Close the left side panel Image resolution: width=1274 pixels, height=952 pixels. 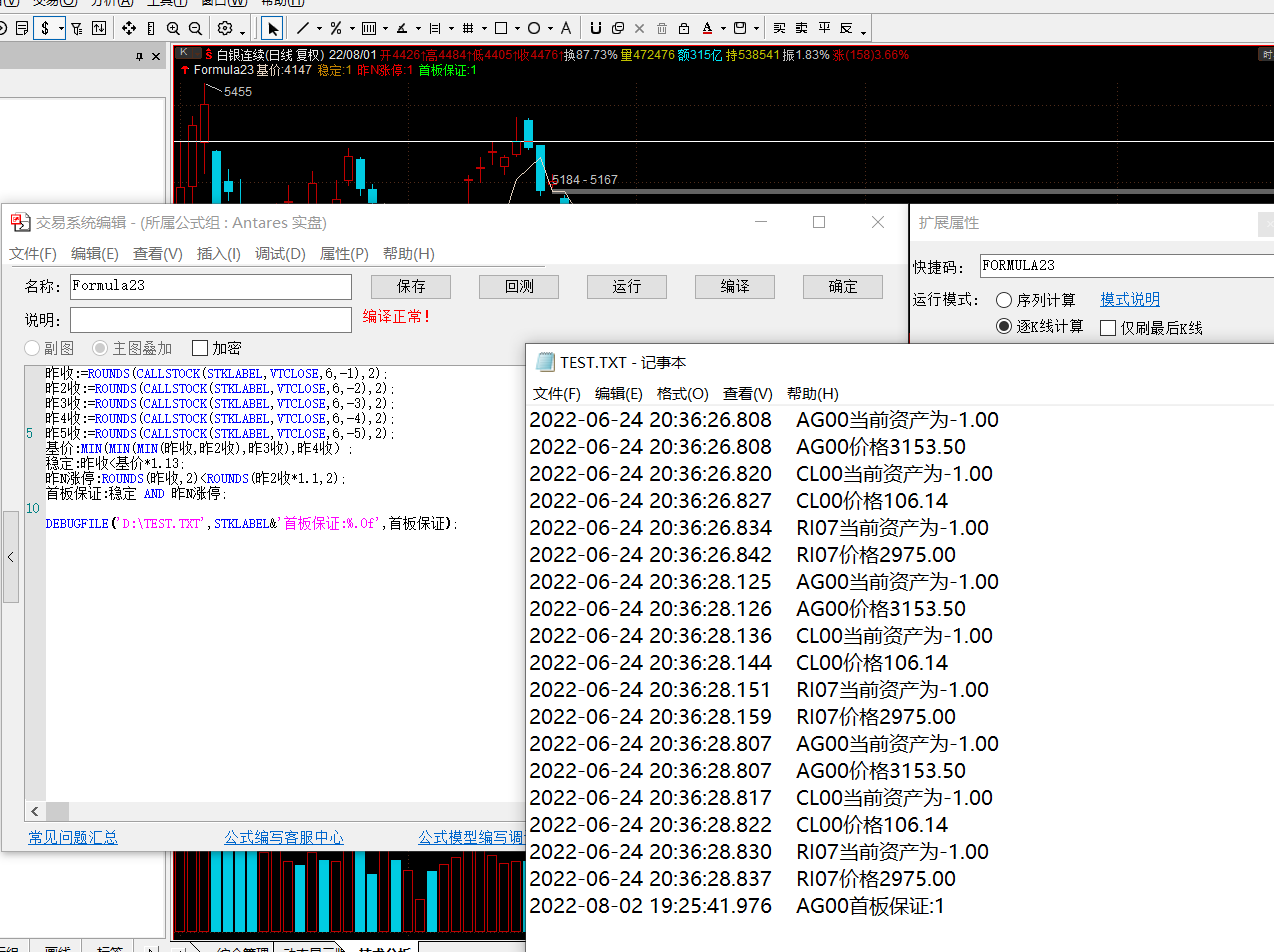coord(156,57)
